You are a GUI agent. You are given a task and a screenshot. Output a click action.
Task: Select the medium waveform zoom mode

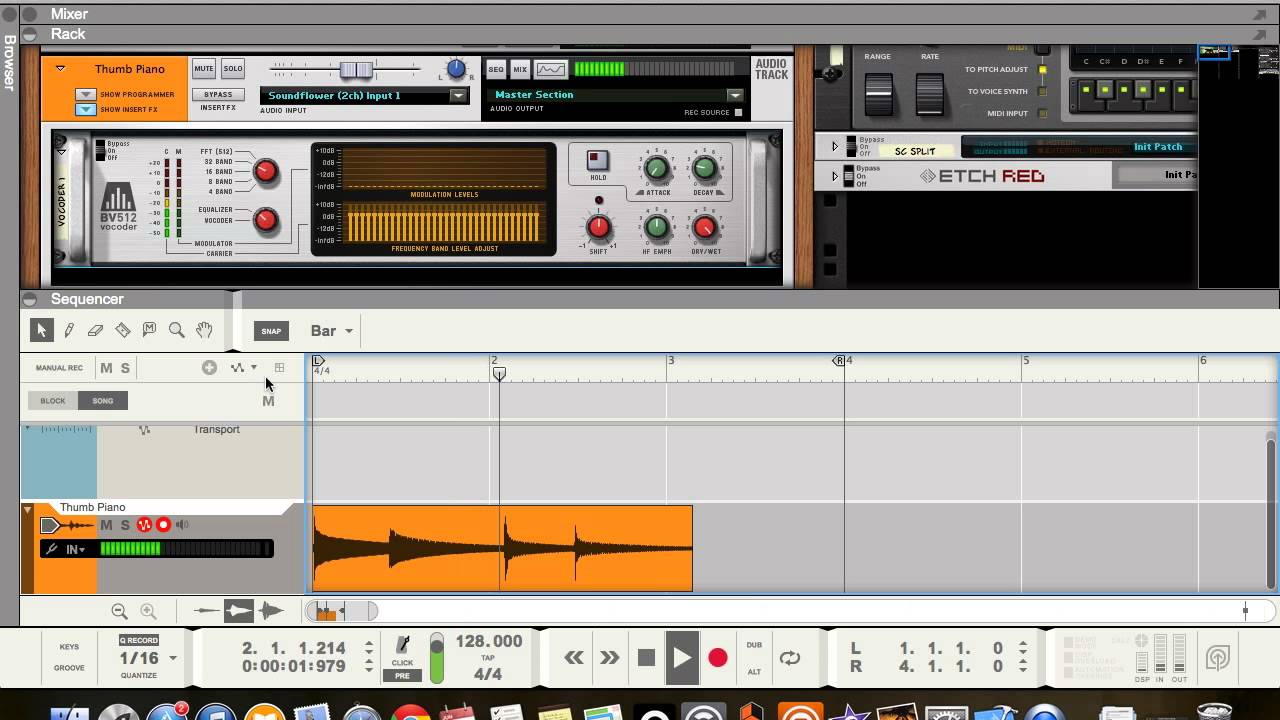pyautogui.click(x=238, y=611)
